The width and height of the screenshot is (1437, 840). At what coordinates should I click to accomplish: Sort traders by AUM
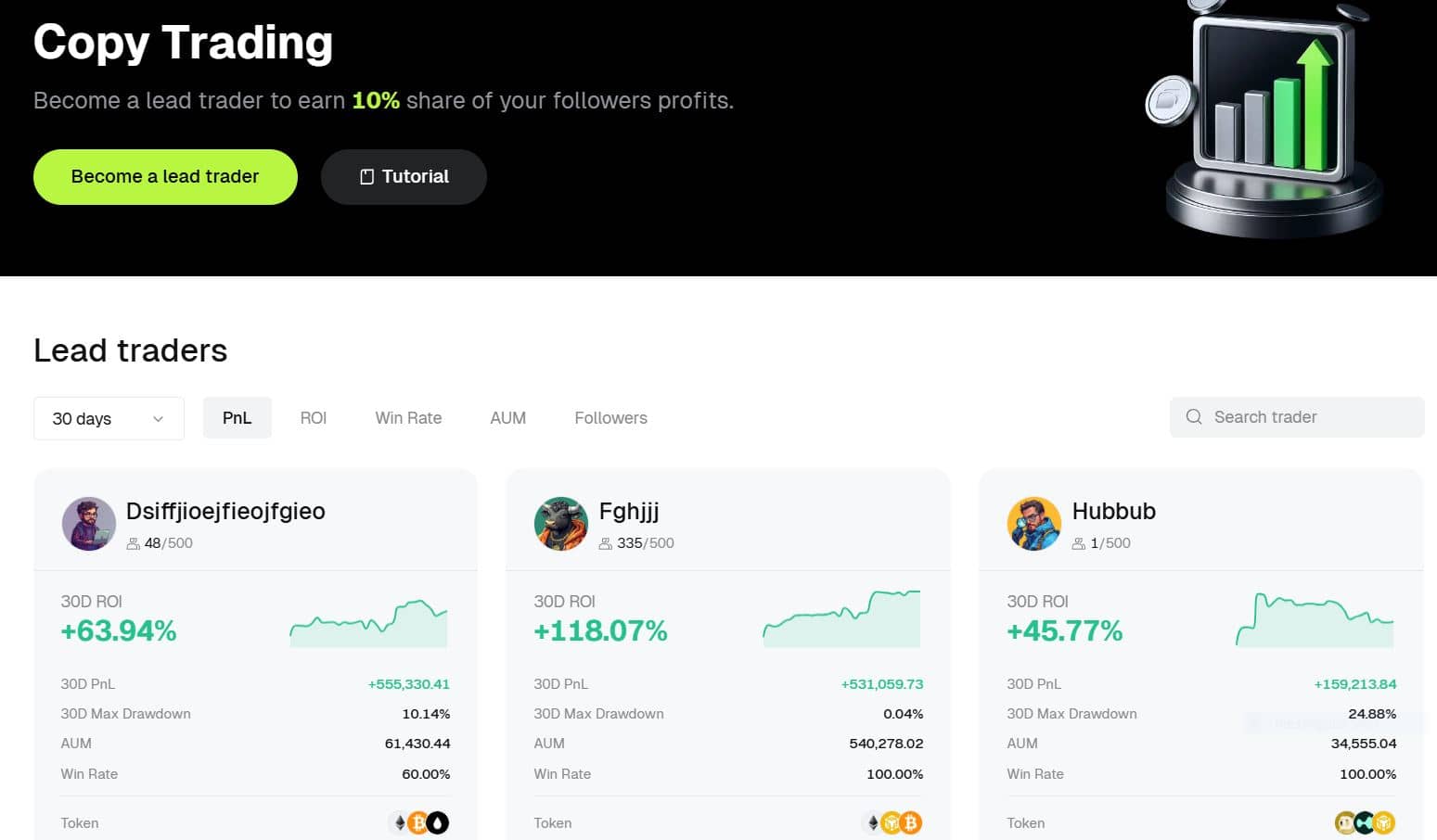pos(508,418)
